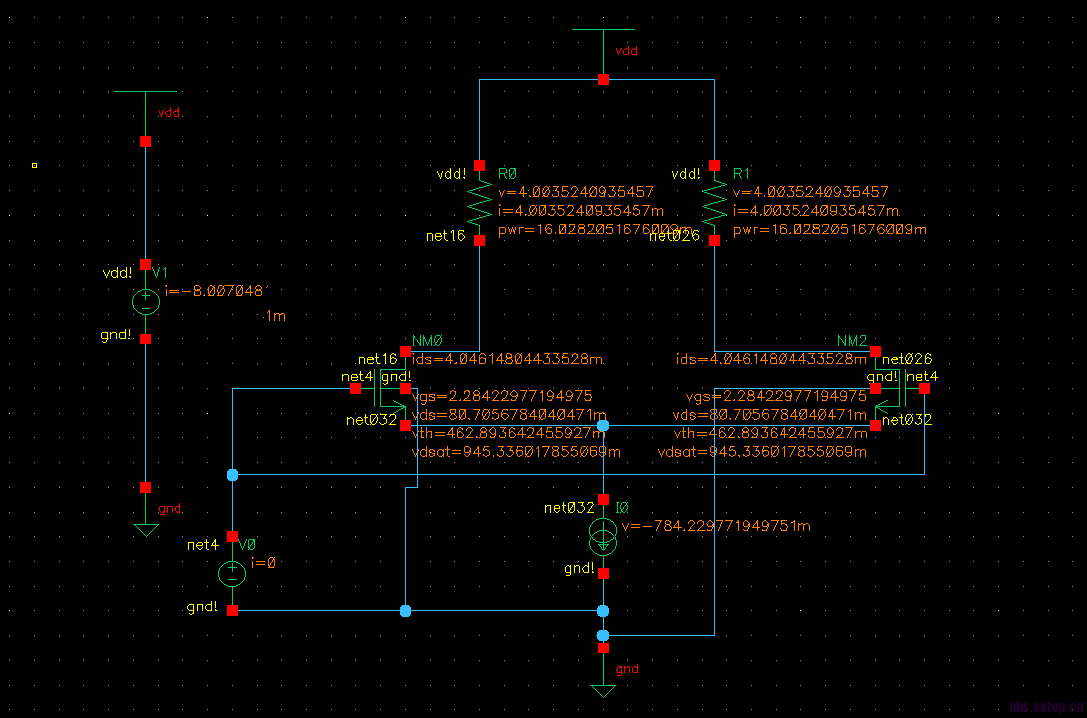The image size is (1087, 718).
Task: Click R0's pwr=16.0282051676009m annotation
Action: (x=595, y=229)
